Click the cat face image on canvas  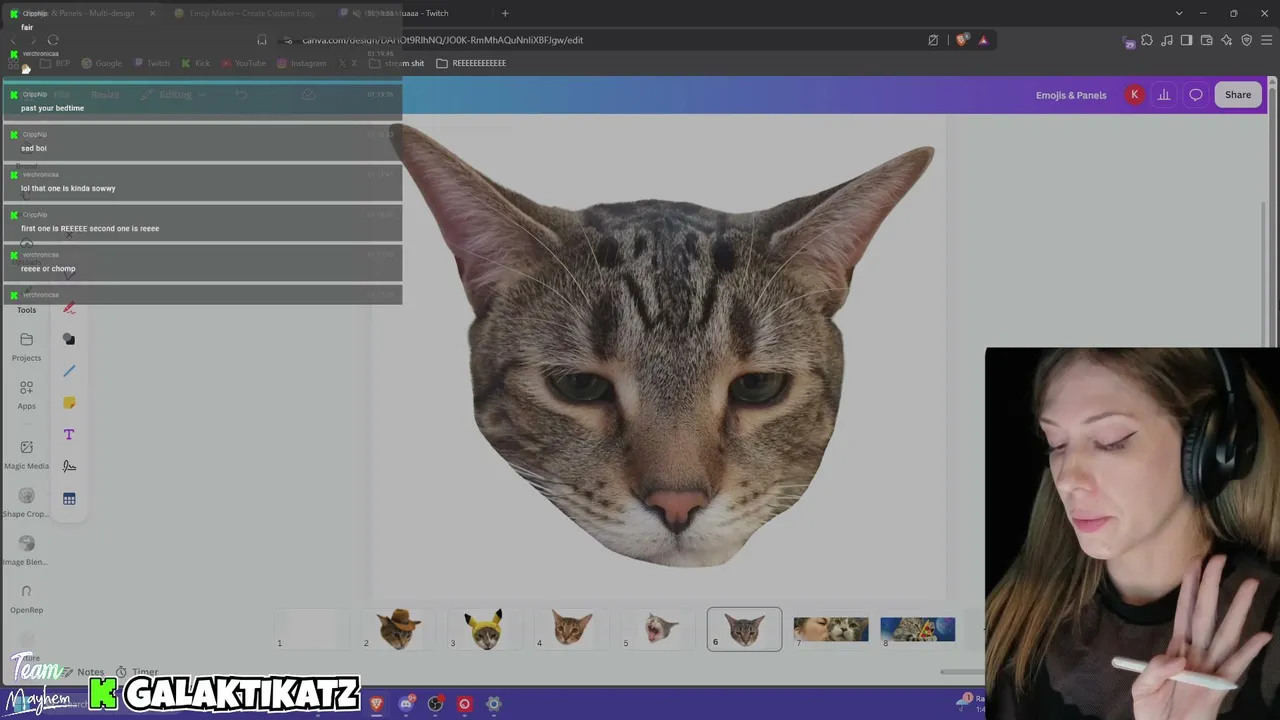pos(661,345)
